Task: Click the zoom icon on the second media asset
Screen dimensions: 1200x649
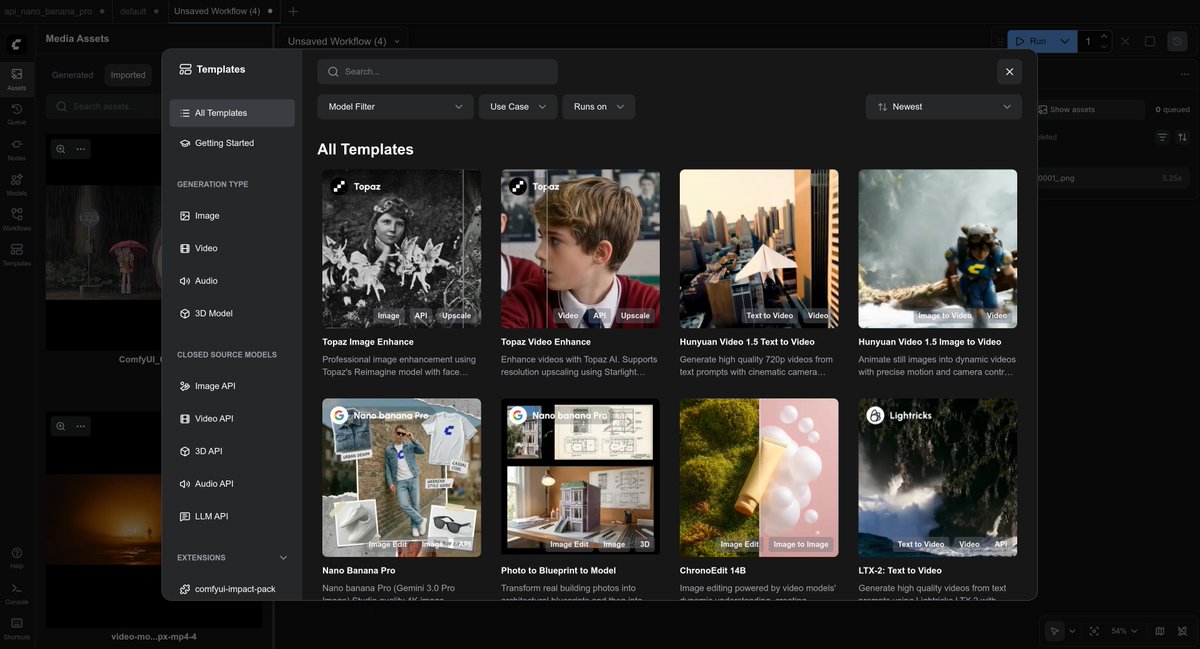Action: tap(61, 426)
